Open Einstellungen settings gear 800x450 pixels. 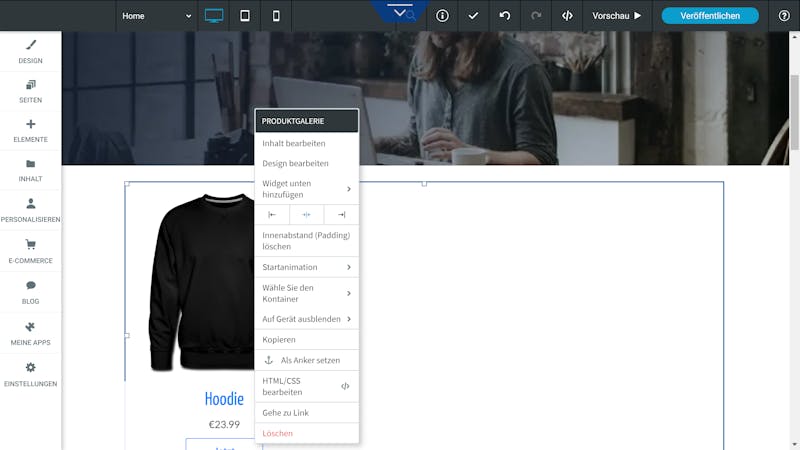31,374
